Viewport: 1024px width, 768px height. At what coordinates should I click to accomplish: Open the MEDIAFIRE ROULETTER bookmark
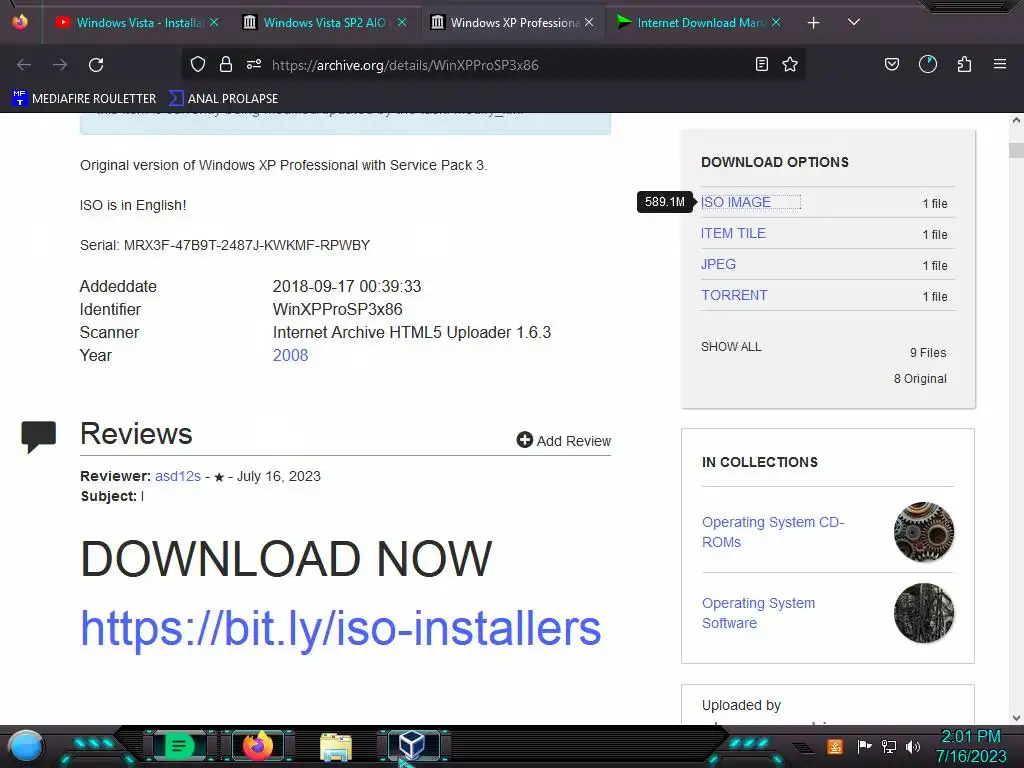[84, 99]
